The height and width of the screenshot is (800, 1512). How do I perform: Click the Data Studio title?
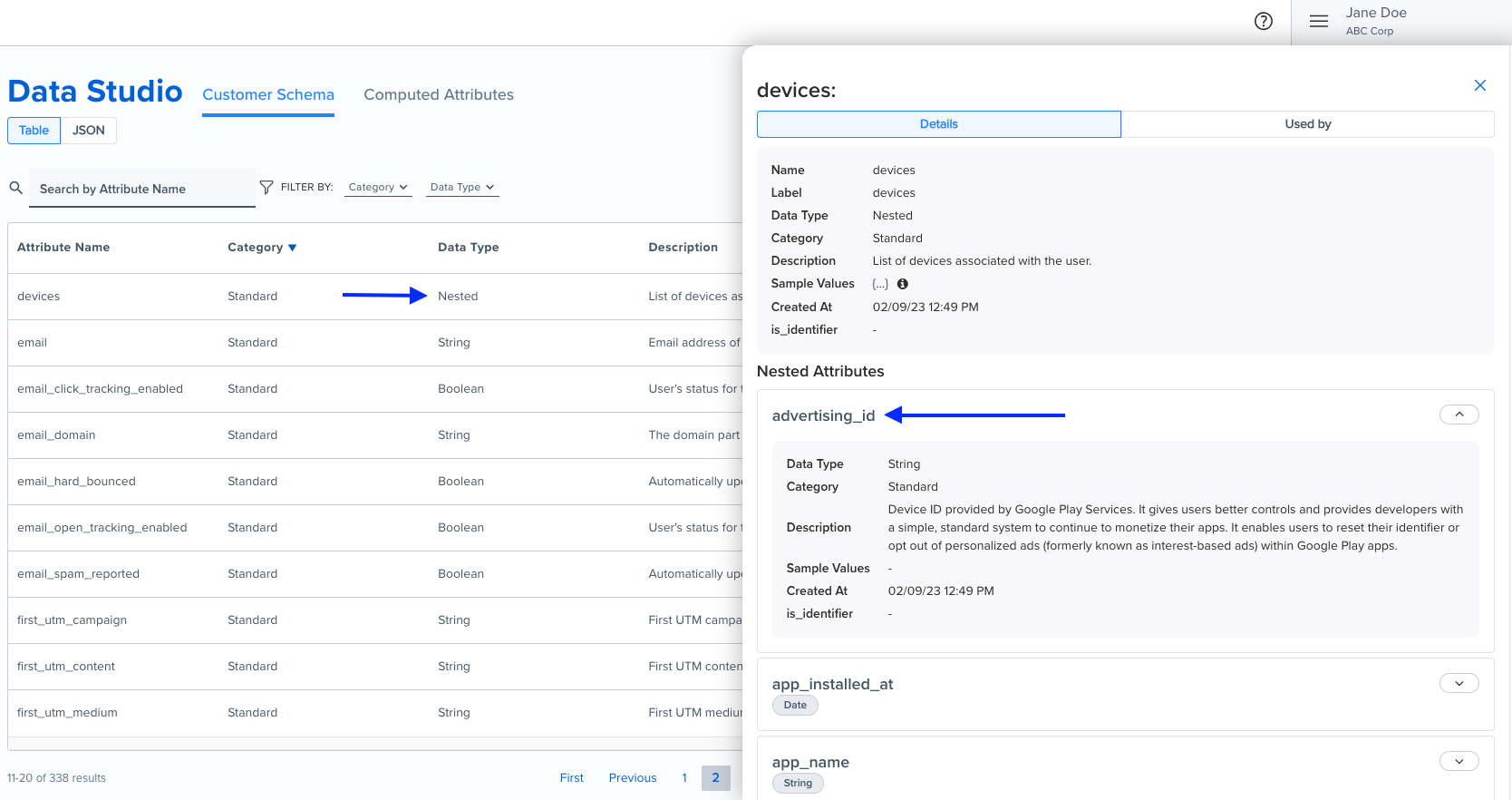(95, 91)
